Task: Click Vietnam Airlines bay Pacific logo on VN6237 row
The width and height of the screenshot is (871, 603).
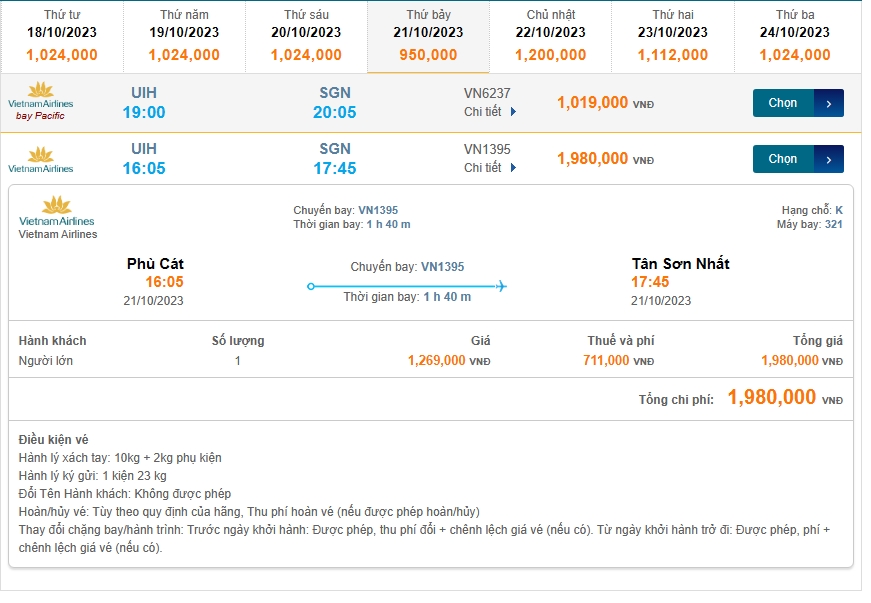Action: (41, 101)
